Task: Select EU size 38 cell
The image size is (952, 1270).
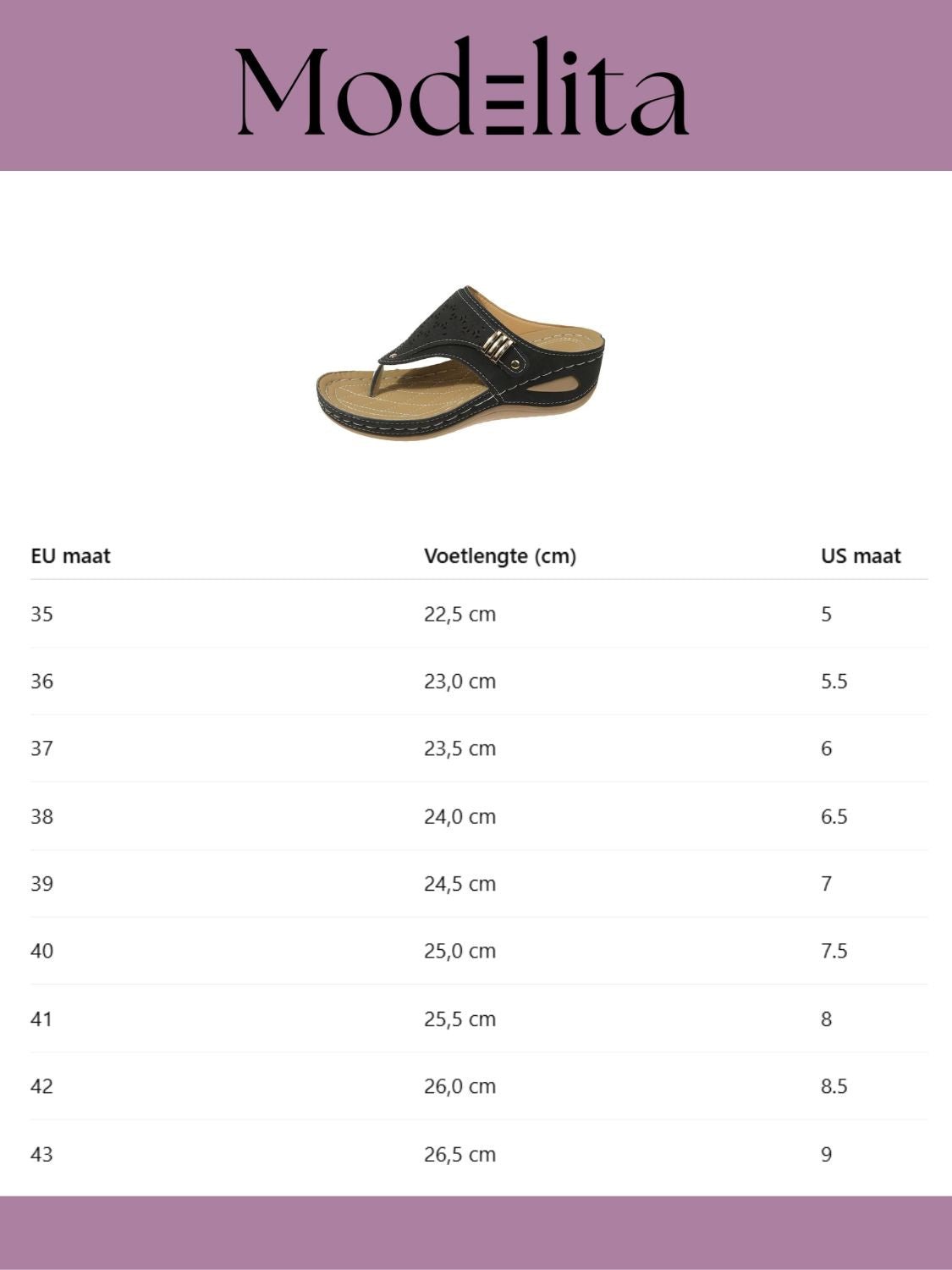Action: click(41, 817)
